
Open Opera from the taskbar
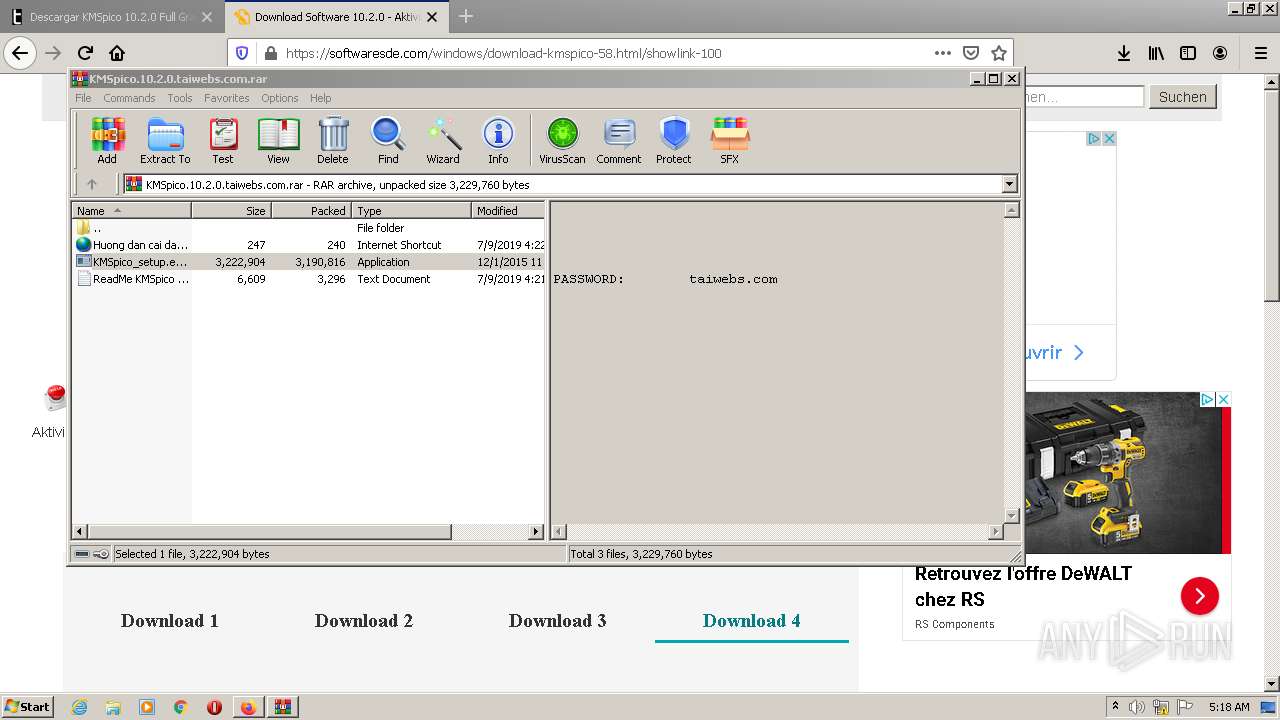click(214, 707)
